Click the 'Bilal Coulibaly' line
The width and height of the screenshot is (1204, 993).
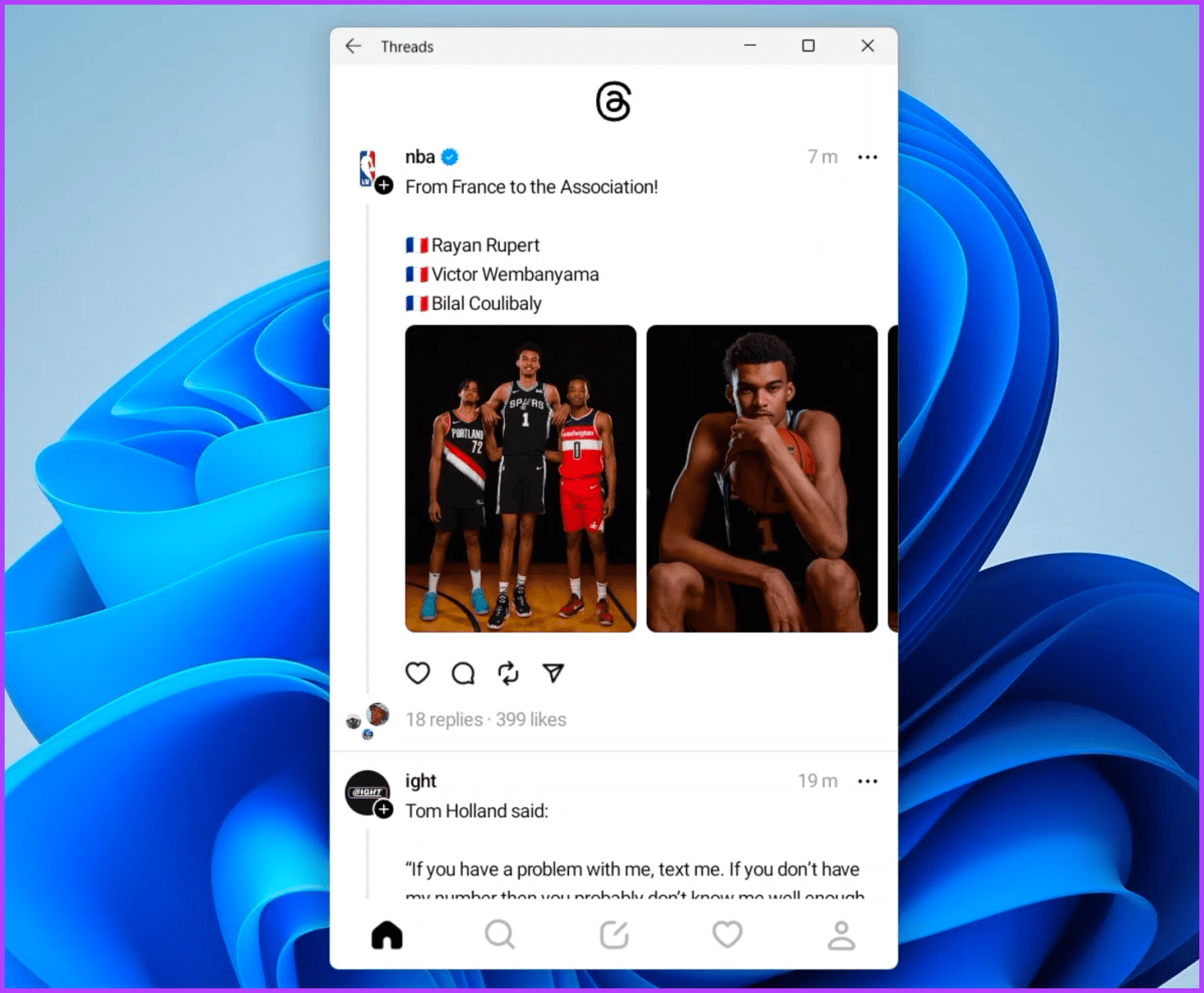pyautogui.click(x=473, y=303)
